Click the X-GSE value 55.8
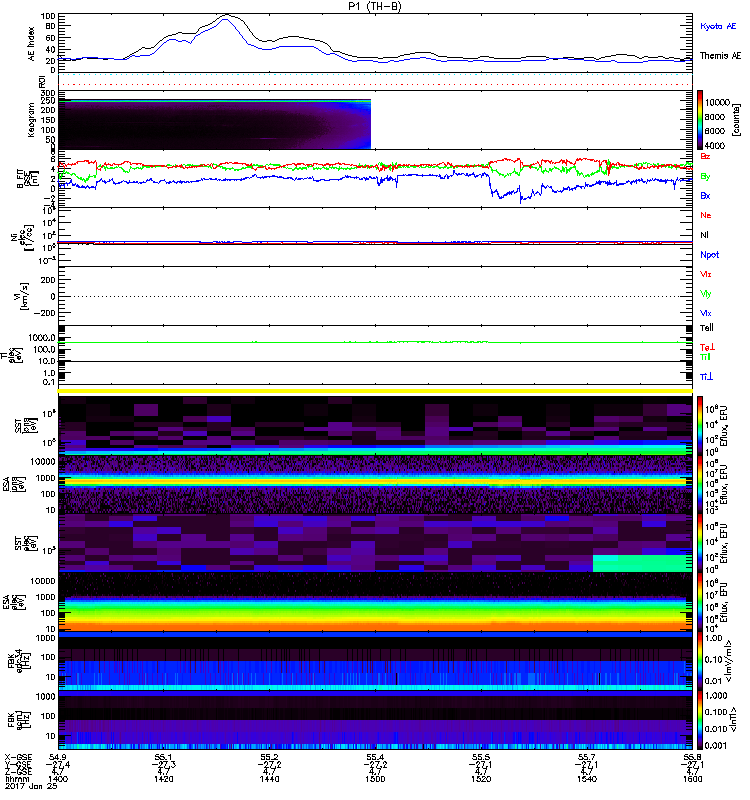 click(692, 757)
